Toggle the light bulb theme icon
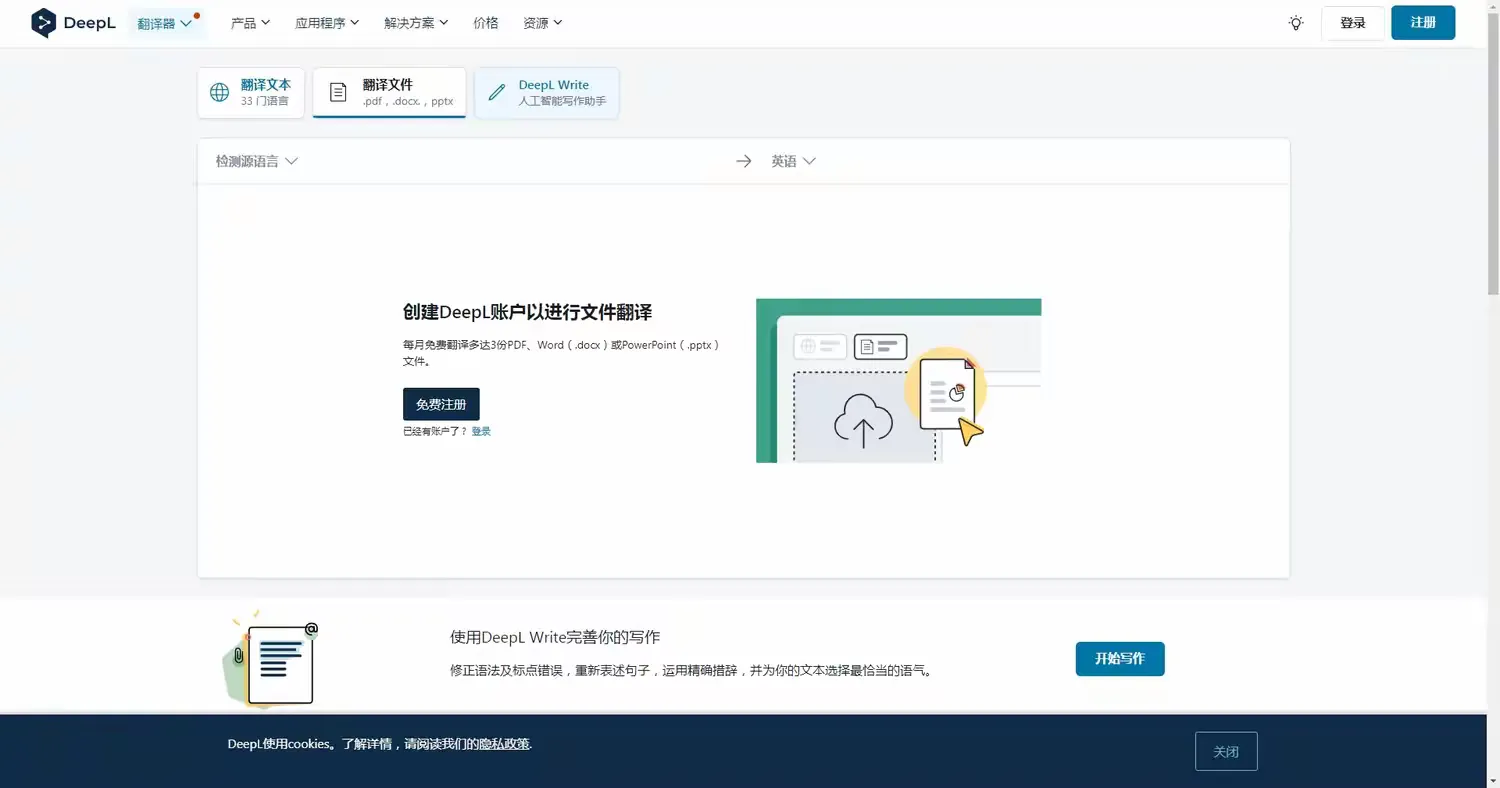This screenshot has height=788, width=1500. (x=1296, y=23)
